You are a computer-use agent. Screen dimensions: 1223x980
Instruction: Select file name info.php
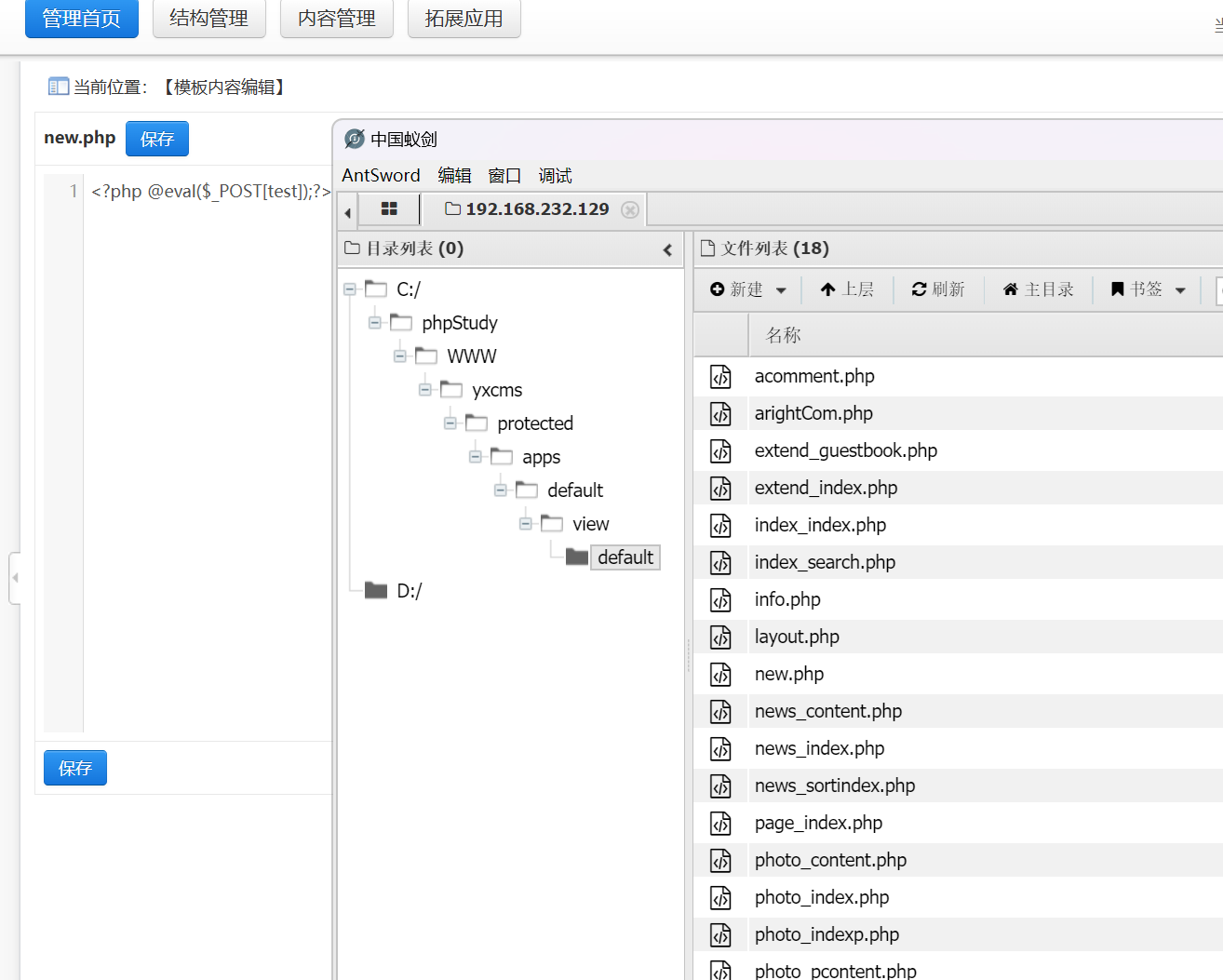tap(787, 599)
